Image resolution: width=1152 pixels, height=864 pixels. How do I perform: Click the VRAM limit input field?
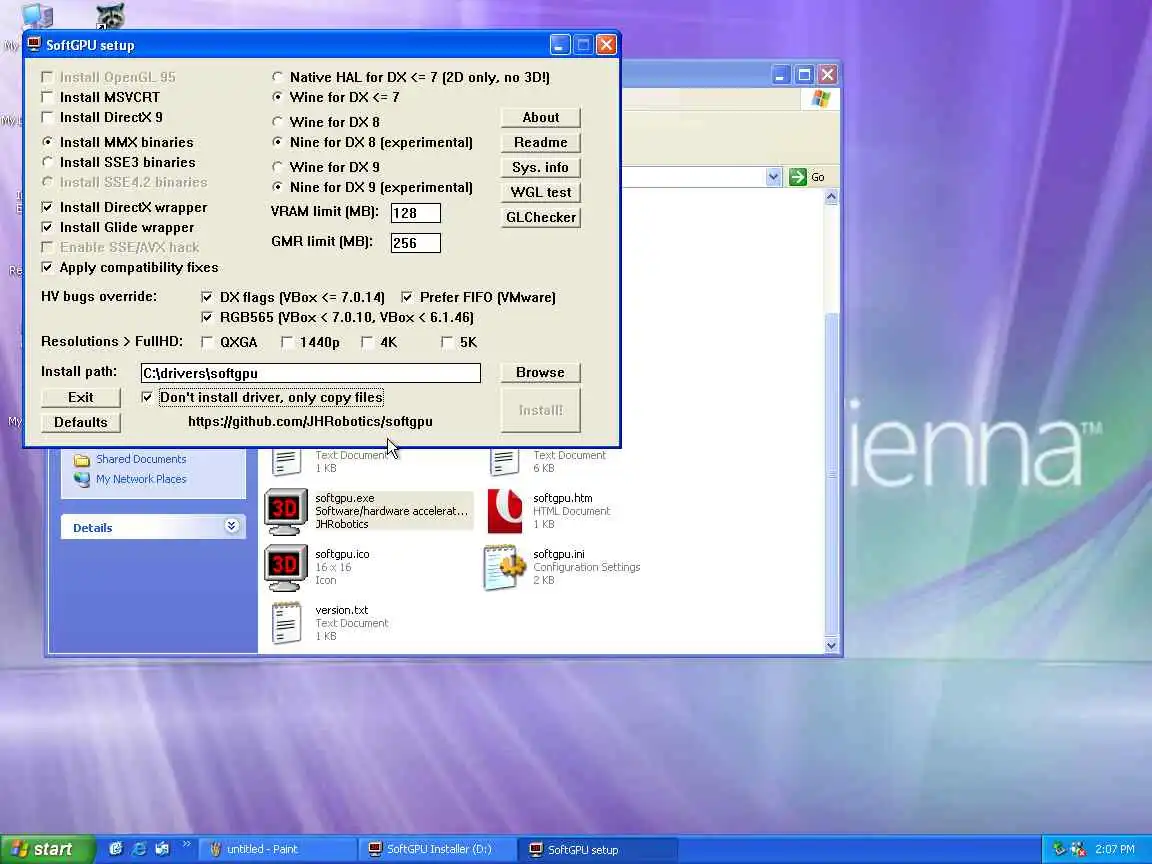416,213
